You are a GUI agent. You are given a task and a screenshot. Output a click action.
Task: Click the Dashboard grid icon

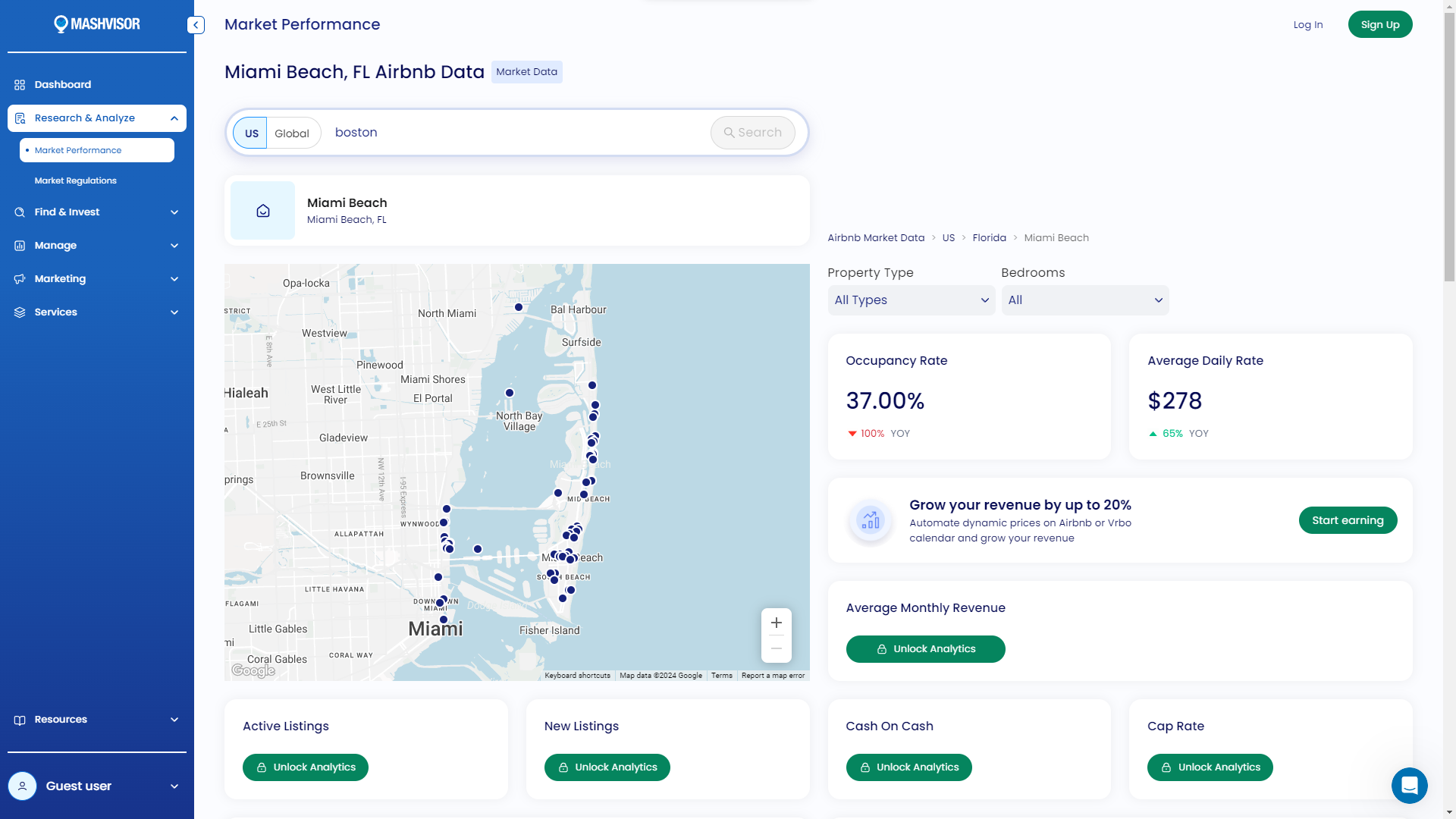pos(20,85)
